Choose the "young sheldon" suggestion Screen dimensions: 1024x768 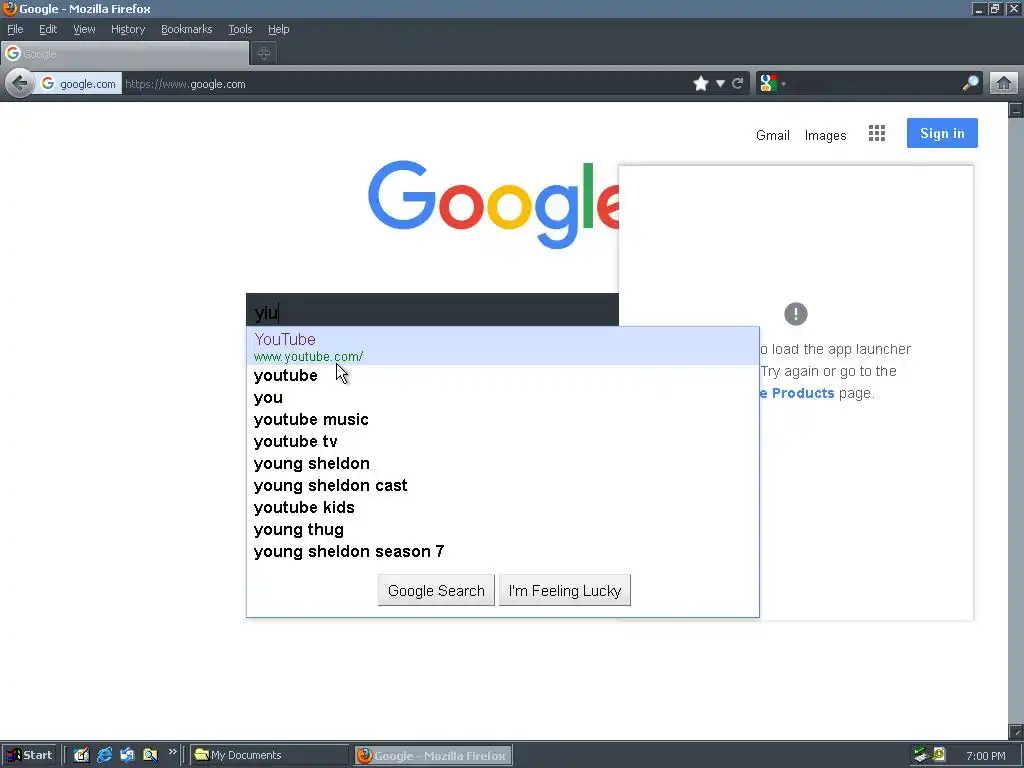click(502, 464)
